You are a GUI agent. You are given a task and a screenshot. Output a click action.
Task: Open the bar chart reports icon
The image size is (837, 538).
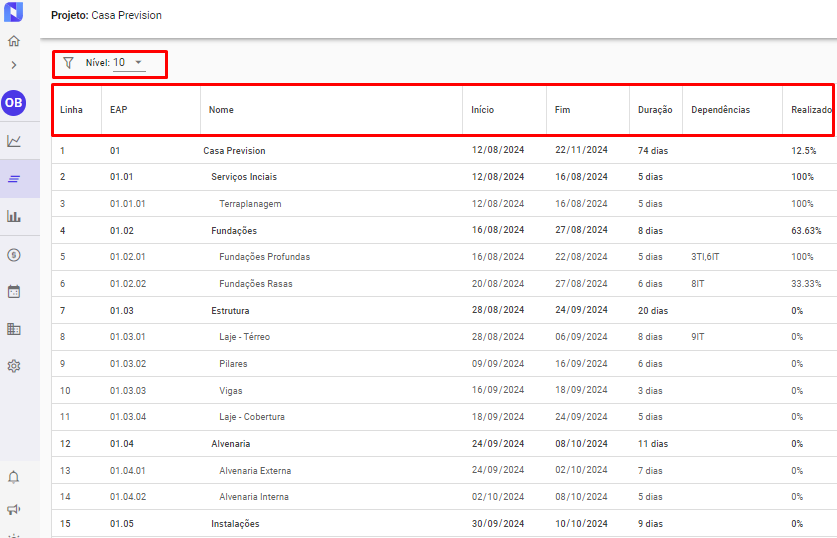14,216
